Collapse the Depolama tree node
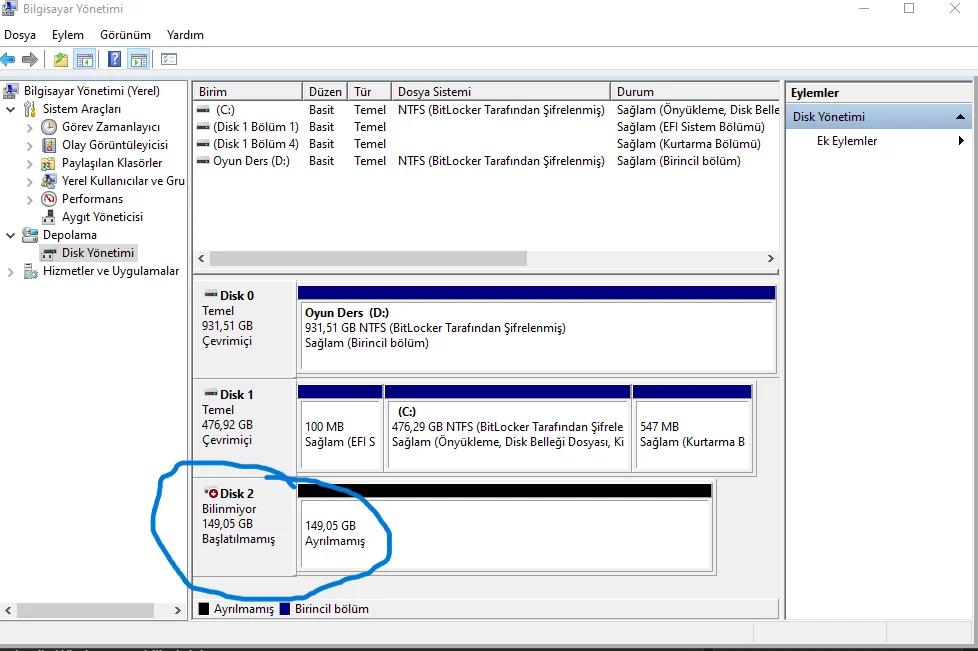 pos(11,235)
